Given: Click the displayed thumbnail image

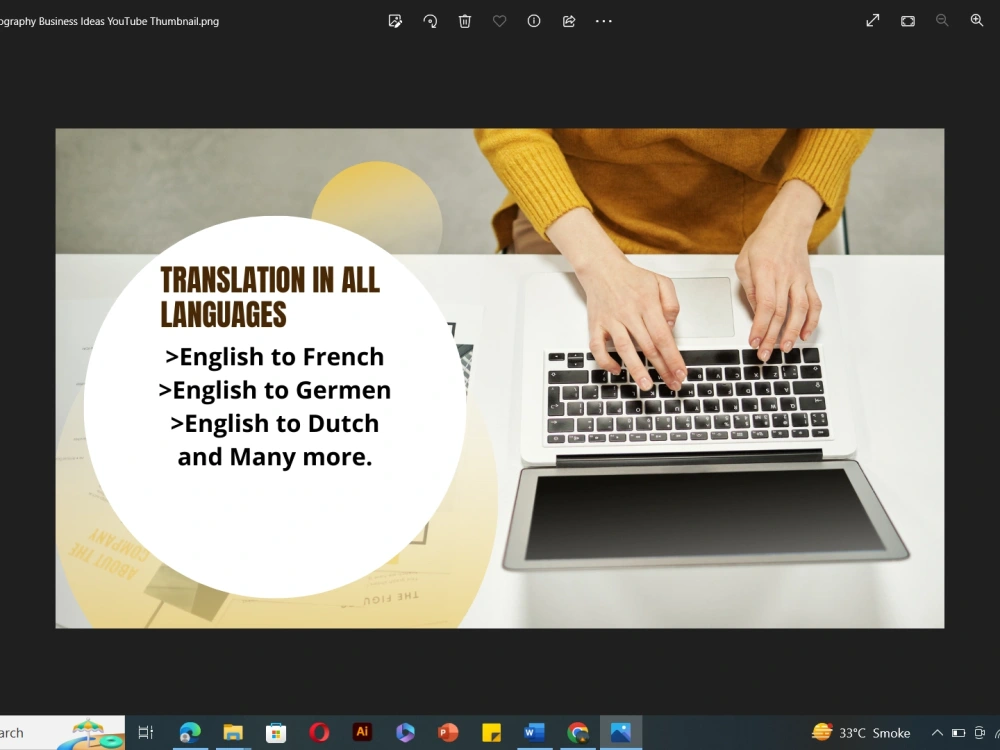Looking at the screenshot, I should [500, 378].
